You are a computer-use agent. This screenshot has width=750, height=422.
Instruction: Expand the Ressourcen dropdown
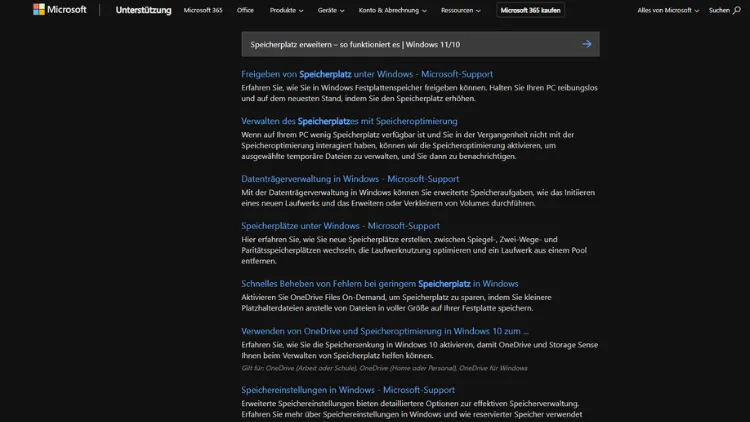pyautogui.click(x=461, y=10)
